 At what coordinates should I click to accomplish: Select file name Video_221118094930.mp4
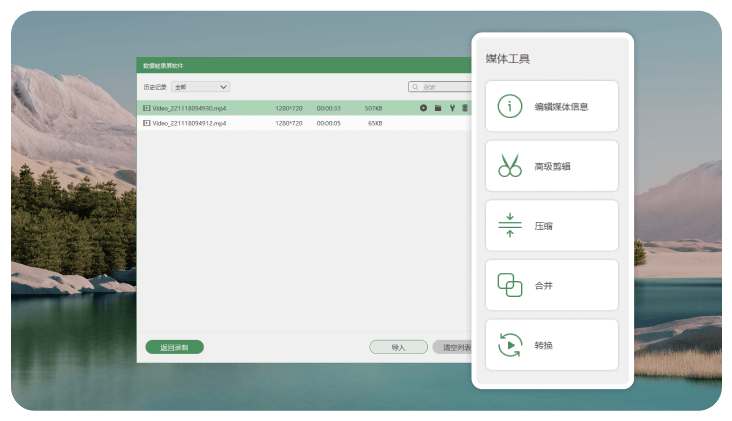189,108
